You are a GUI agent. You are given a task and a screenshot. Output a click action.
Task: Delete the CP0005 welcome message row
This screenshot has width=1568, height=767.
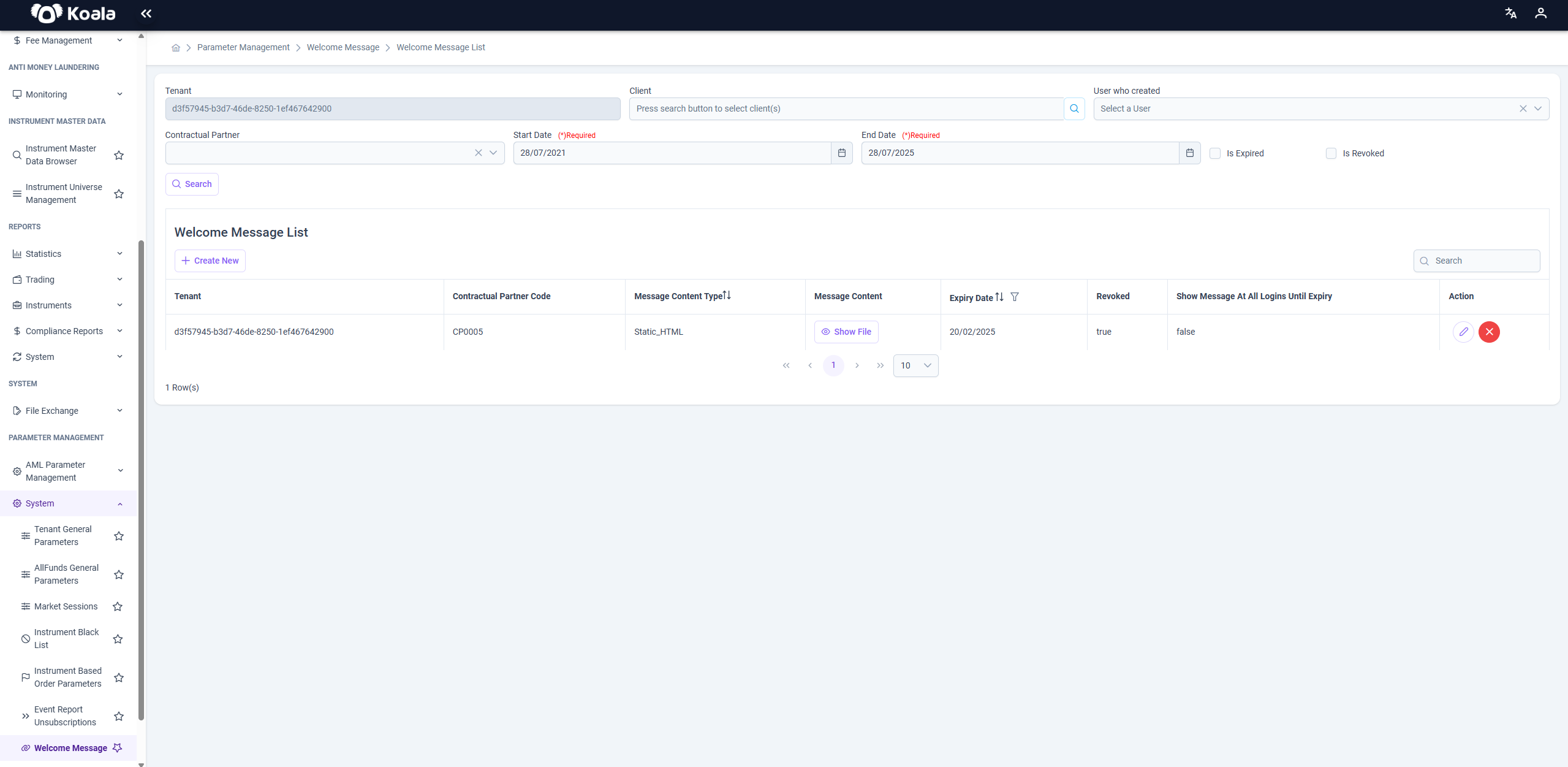pos(1489,332)
